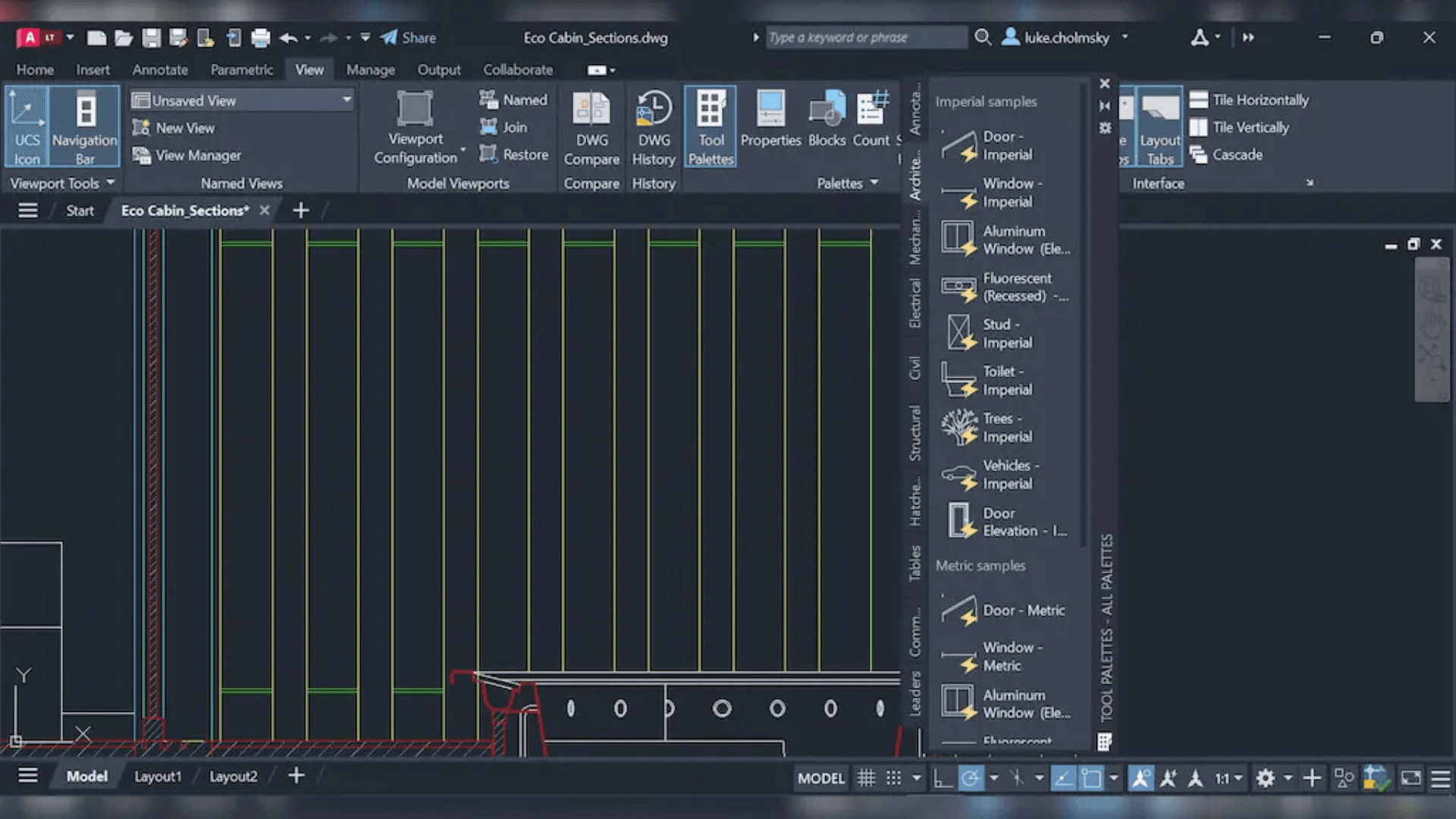
Task: Switch to the Annotate ribbon tab
Action: tap(159, 69)
